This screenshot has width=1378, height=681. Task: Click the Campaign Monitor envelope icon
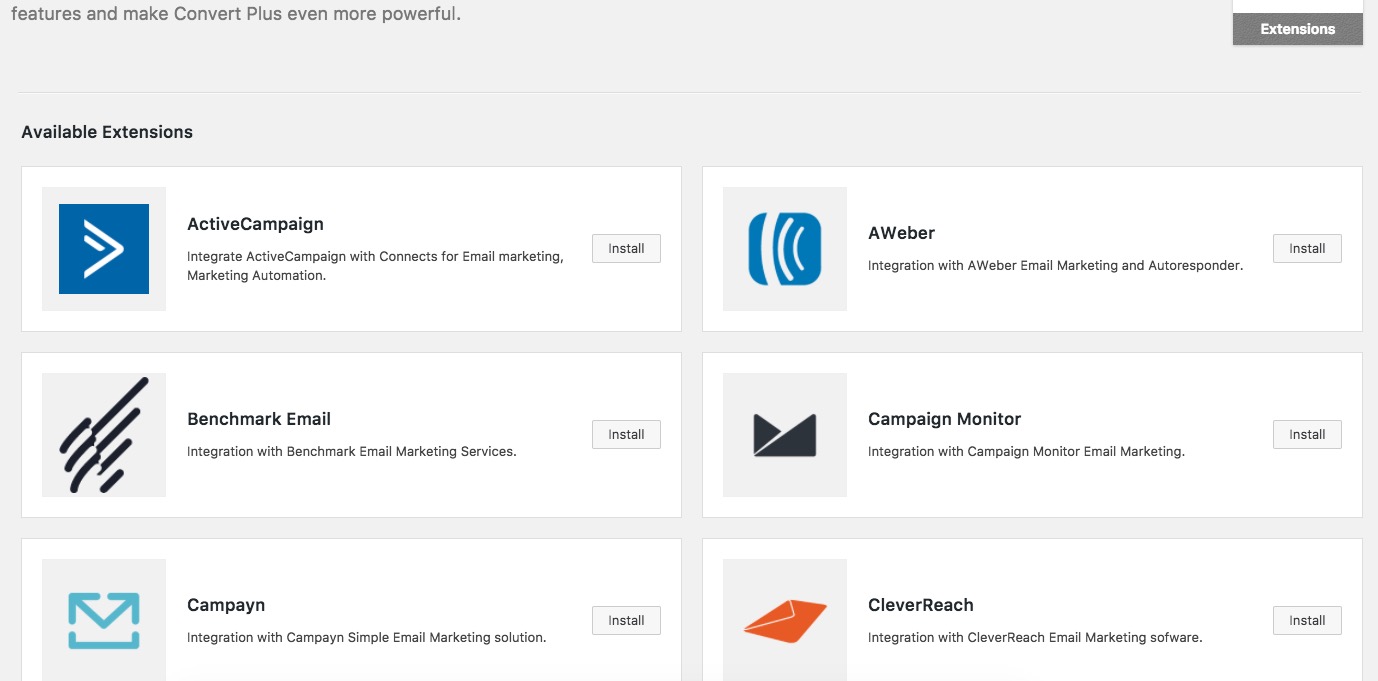tap(784, 434)
